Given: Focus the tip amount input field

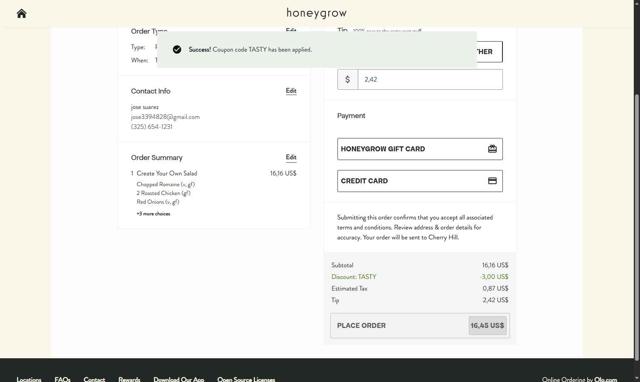Looking at the screenshot, I should point(430,79).
